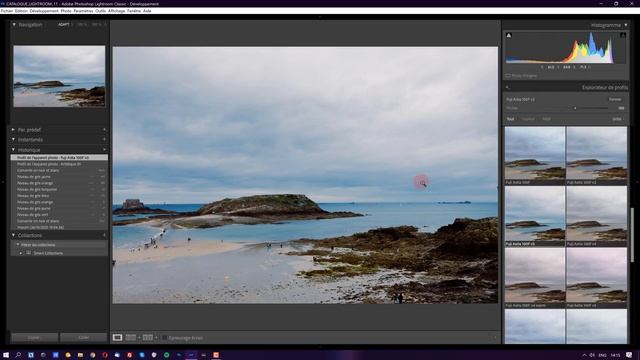Go back from Explorateur de profils arrow
This screenshot has width=640, height=360.
point(507,87)
